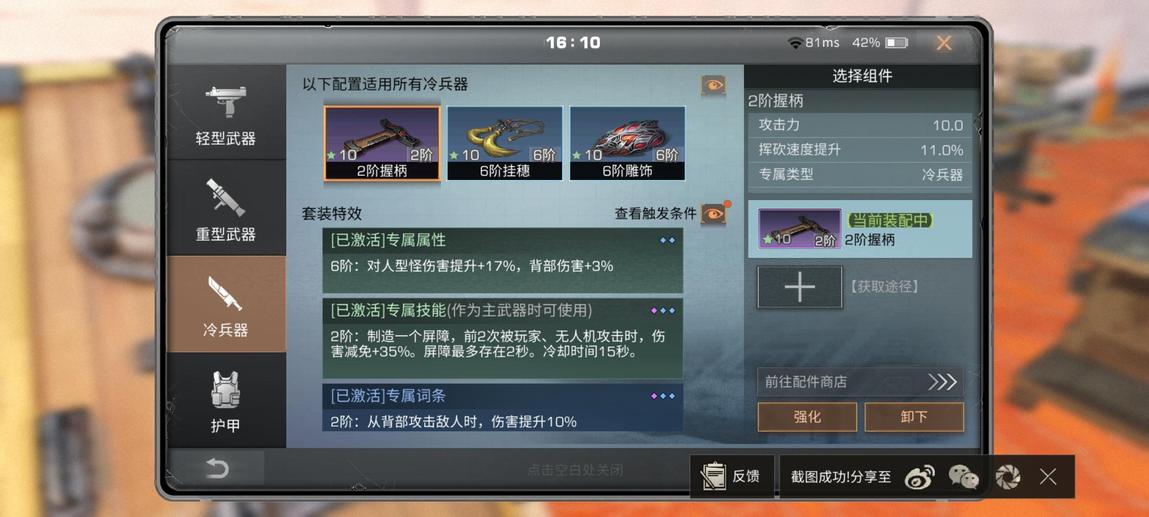Open the 获取途径 acquisition link
Viewport: 1149px width, 517px height.
pos(884,287)
